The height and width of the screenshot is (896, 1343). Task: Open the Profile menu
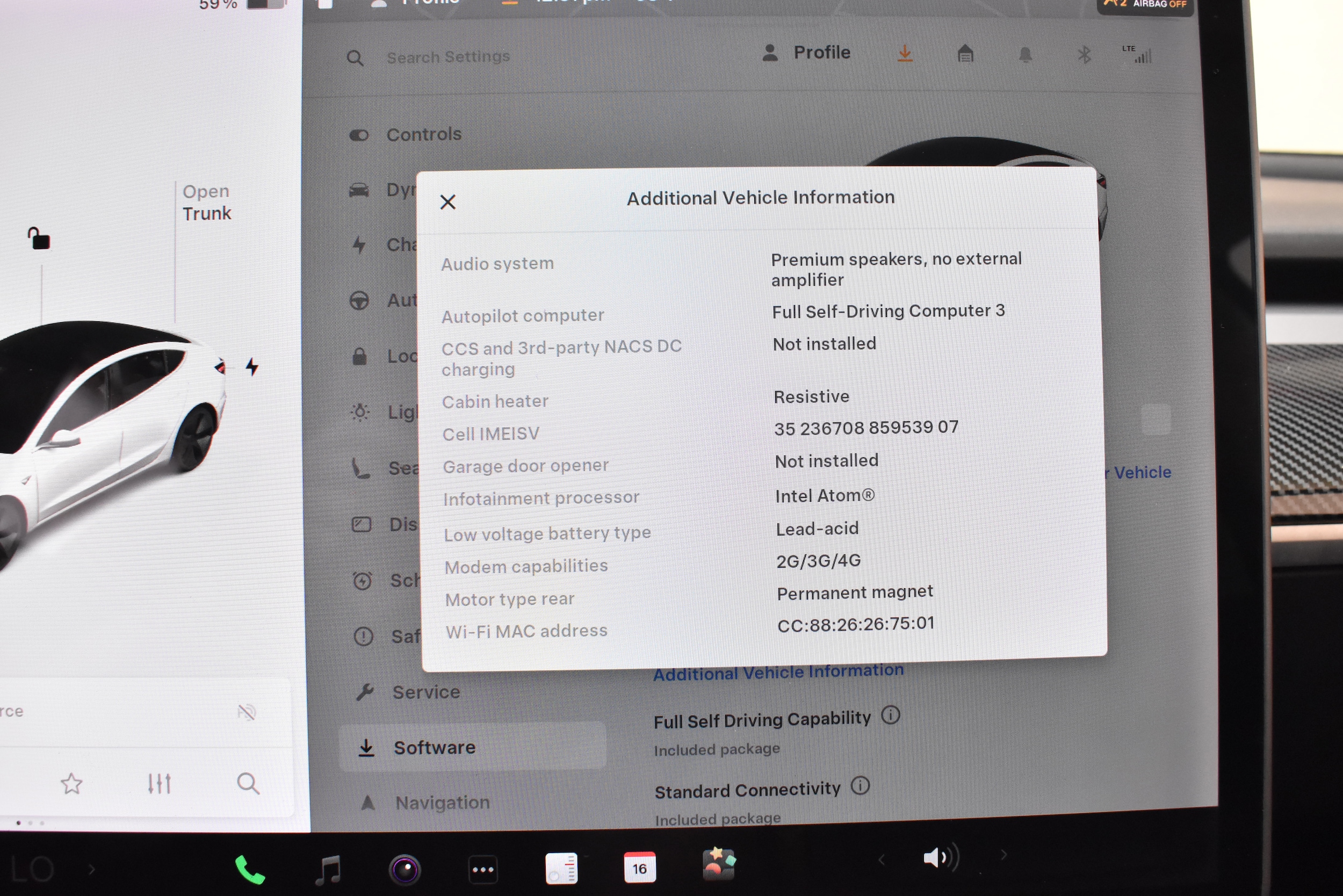(806, 53)
